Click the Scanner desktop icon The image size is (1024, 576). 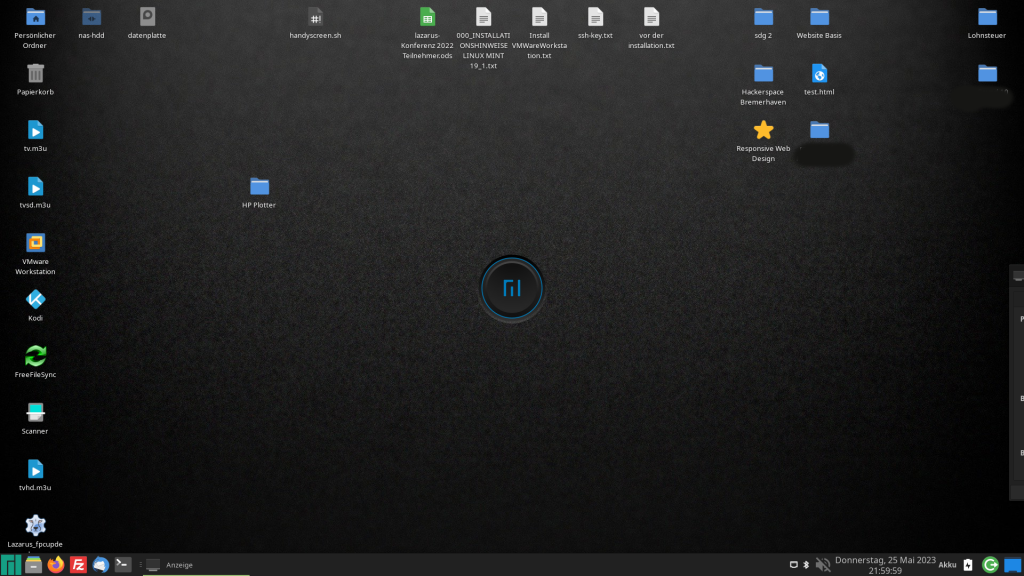coord(35,412)
